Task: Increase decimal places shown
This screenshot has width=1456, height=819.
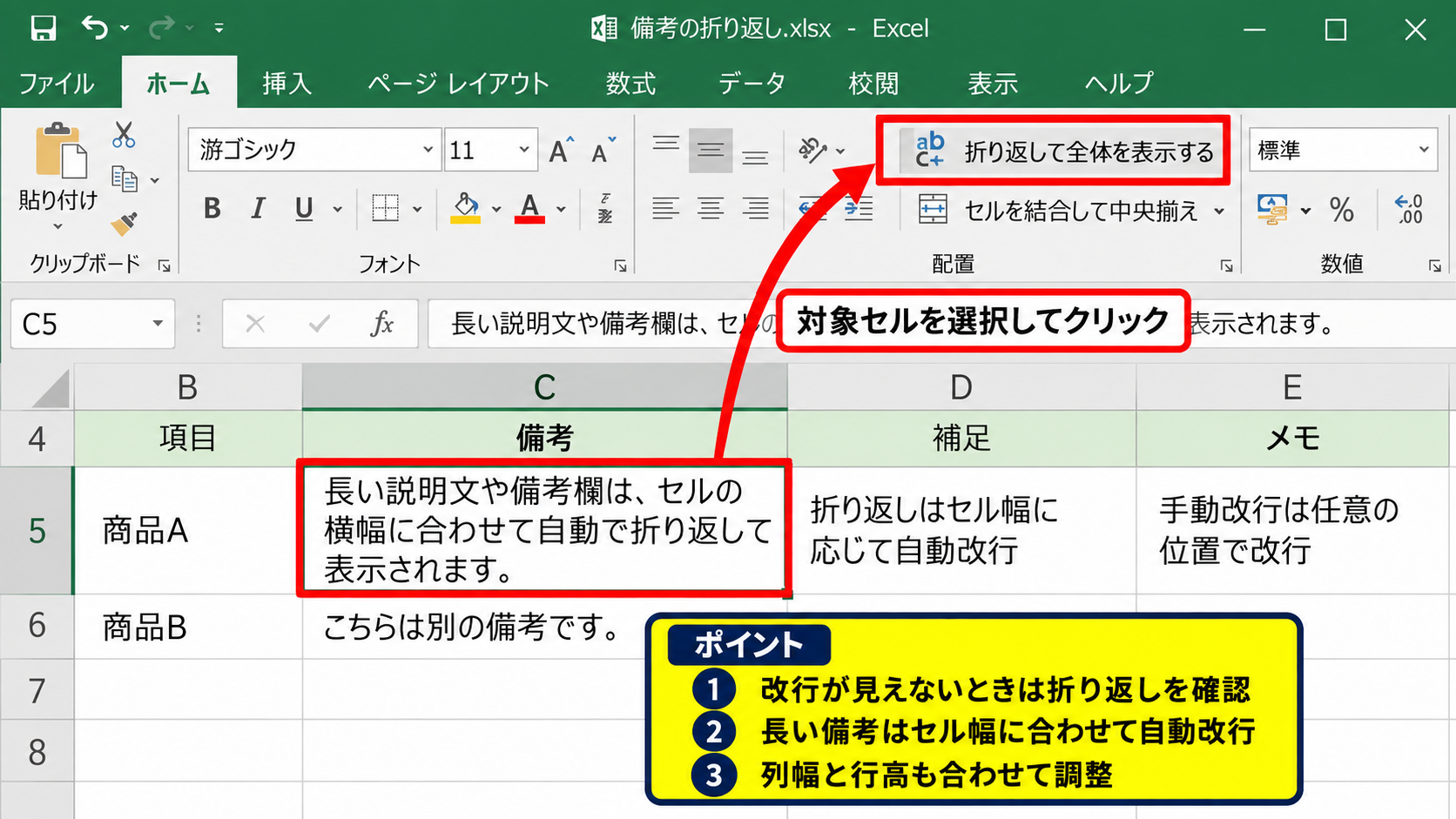Action: point(1408,209)
